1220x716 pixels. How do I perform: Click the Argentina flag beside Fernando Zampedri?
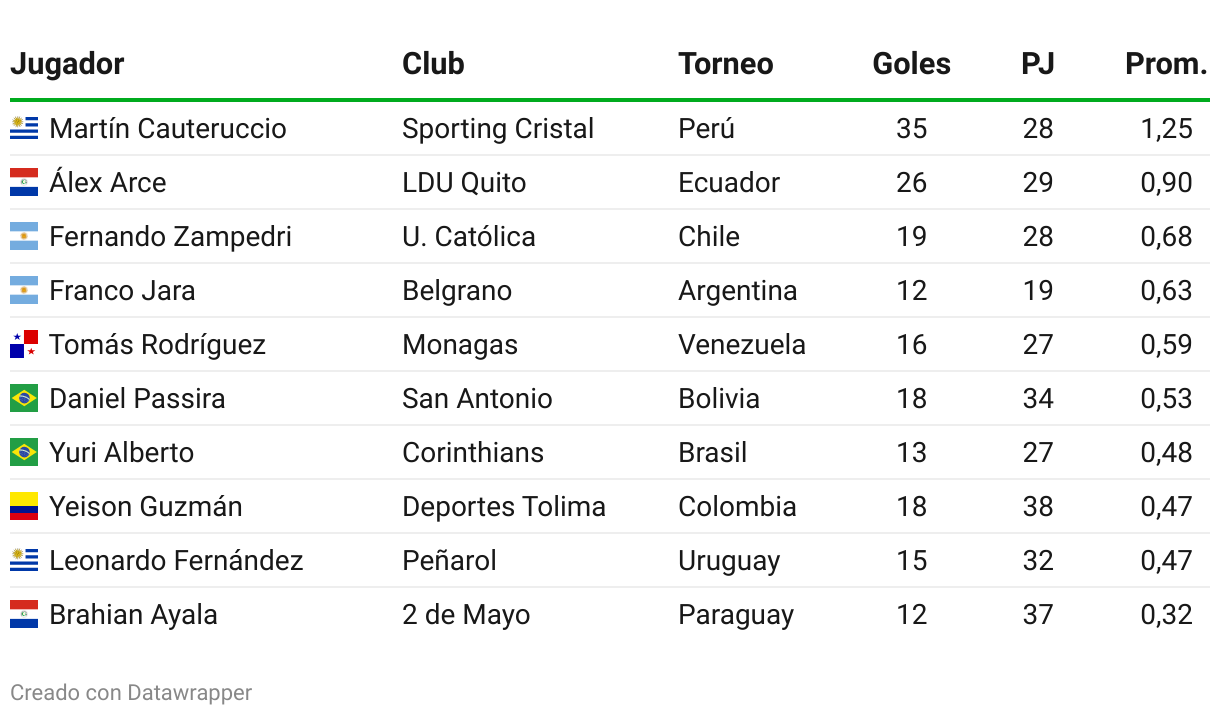click(24, 236)
